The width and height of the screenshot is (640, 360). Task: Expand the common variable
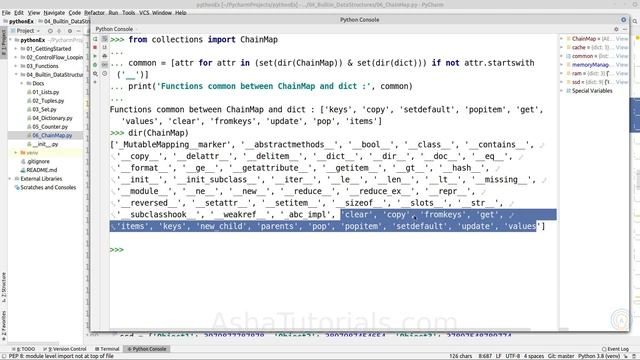coord(562,56)
